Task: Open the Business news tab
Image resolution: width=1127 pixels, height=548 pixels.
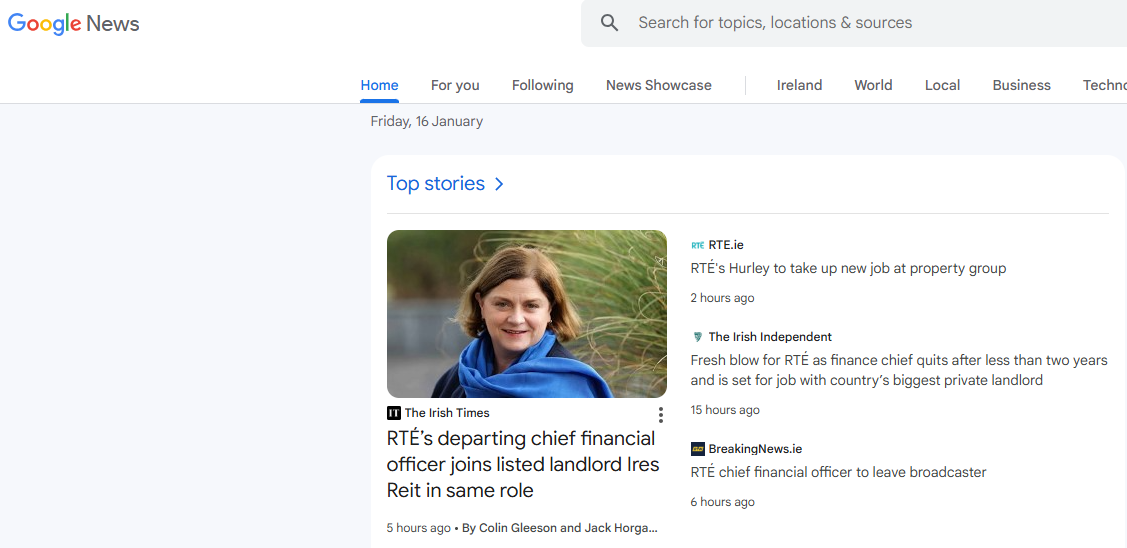Action: [x=1021, y=85]
